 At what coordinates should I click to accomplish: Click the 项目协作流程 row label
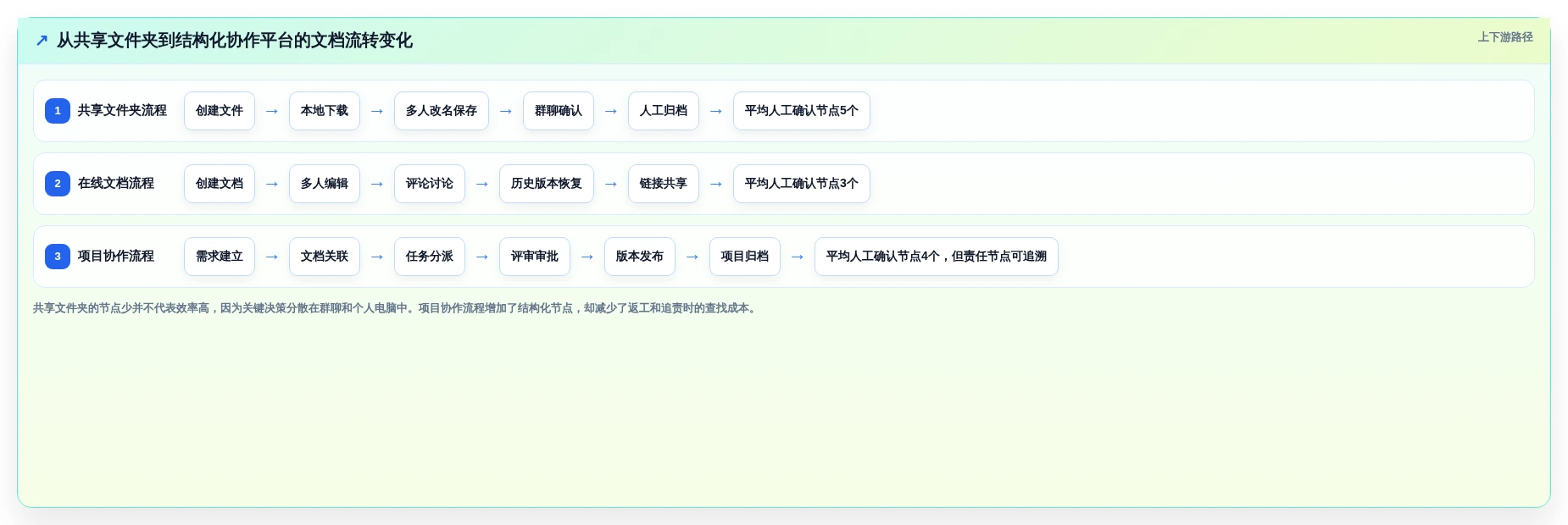tap(116, 257)
